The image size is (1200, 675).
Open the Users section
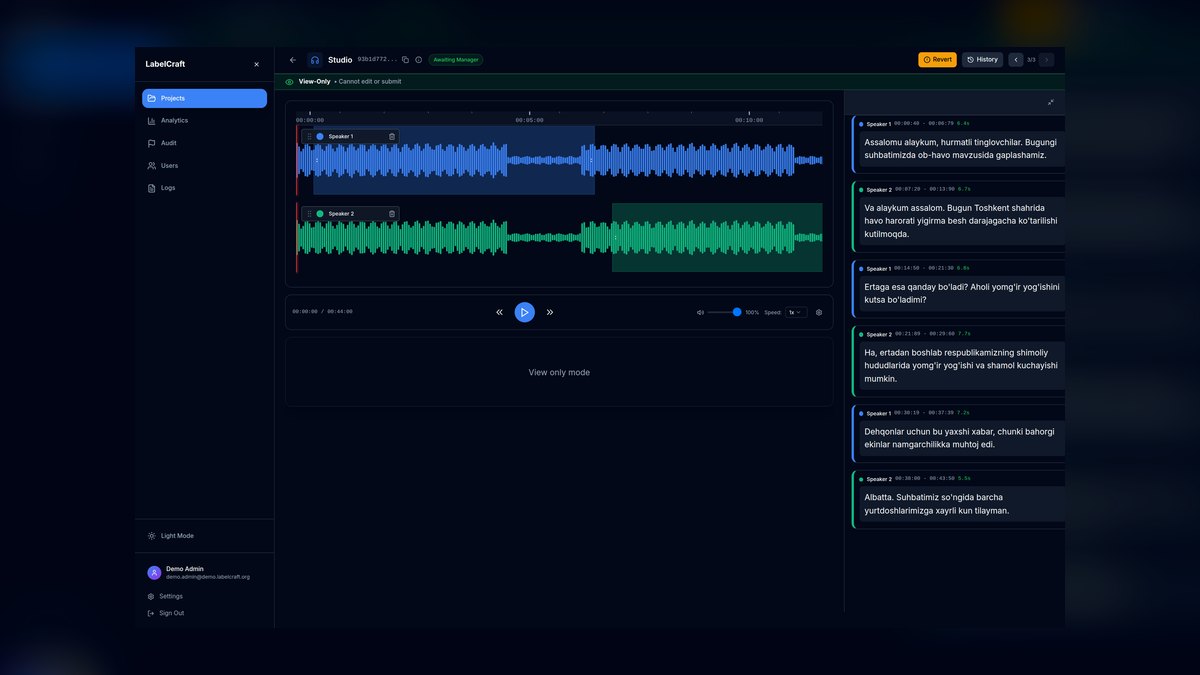[x=204, y=166]
